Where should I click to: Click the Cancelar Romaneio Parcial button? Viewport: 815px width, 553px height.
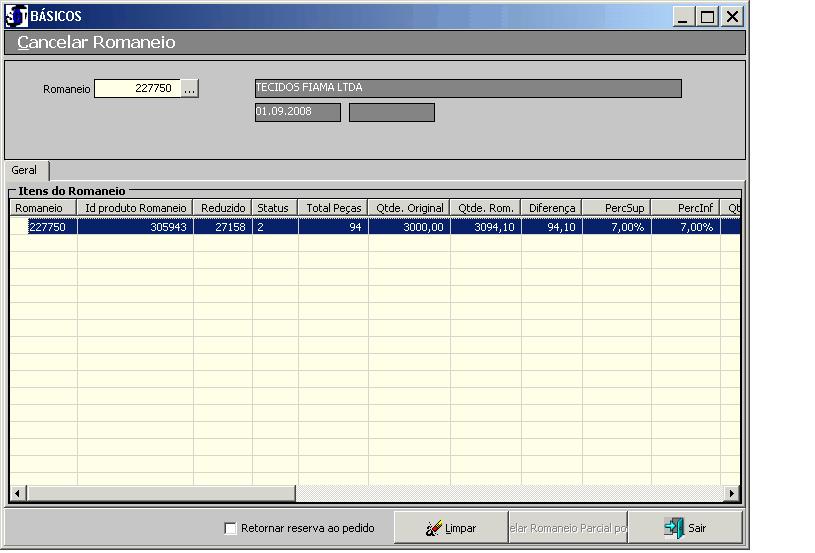567,528
